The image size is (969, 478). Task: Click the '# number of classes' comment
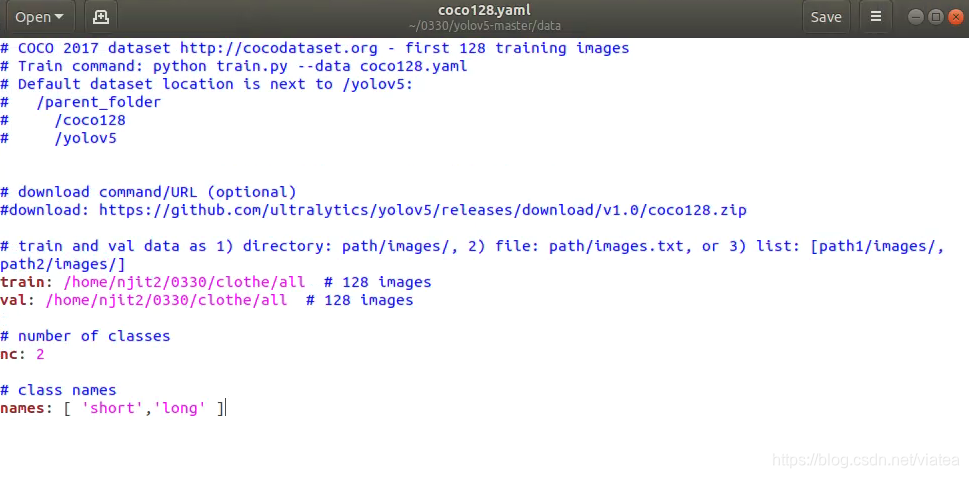pyautogui.click(x=85, y=336)
